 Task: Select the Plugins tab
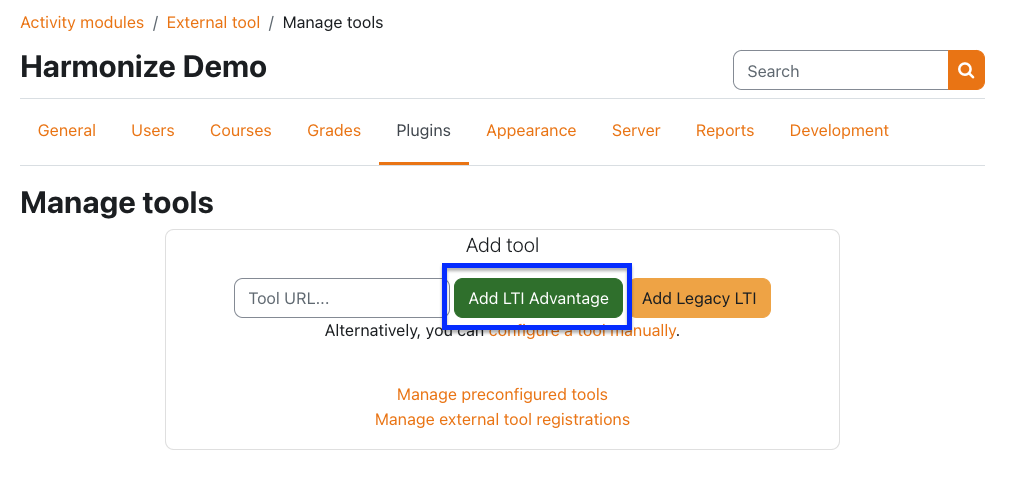[x=424, y=131]
